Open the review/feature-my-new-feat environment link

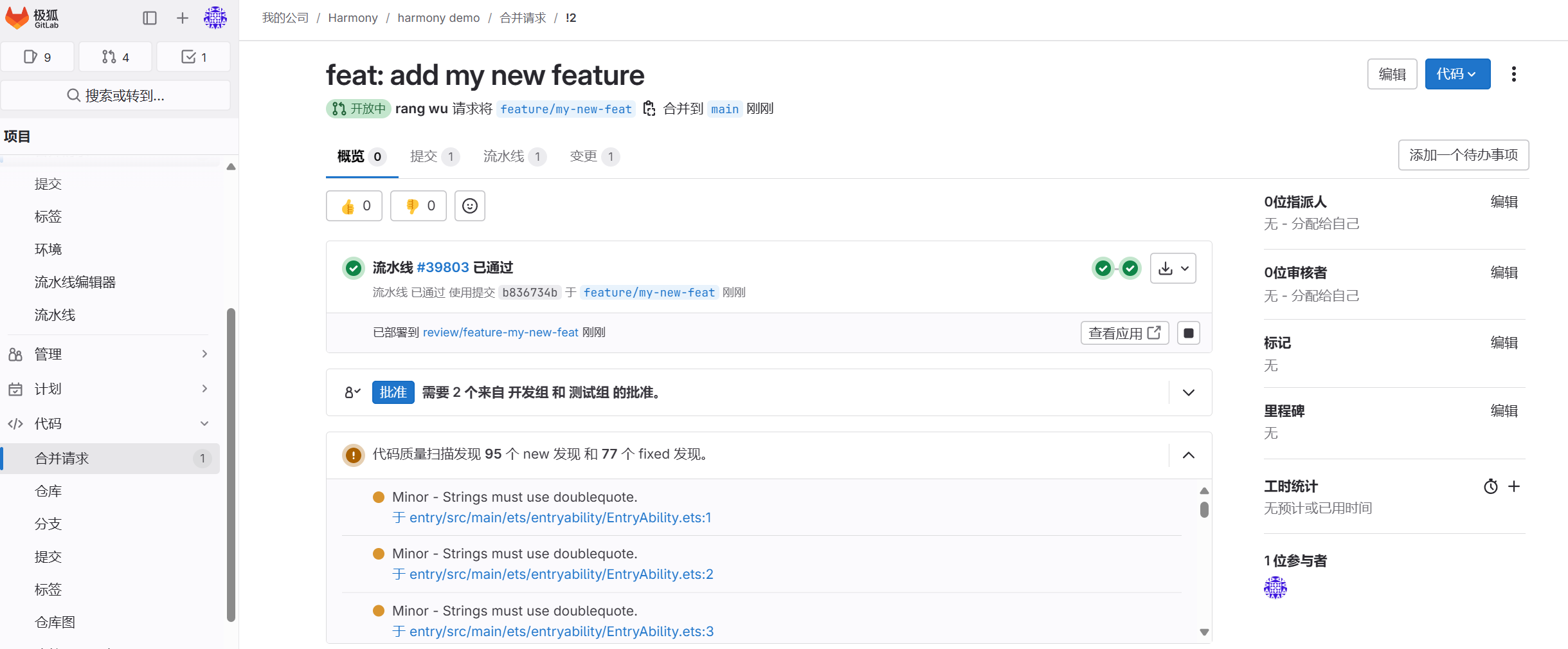[x=500, y=333]
